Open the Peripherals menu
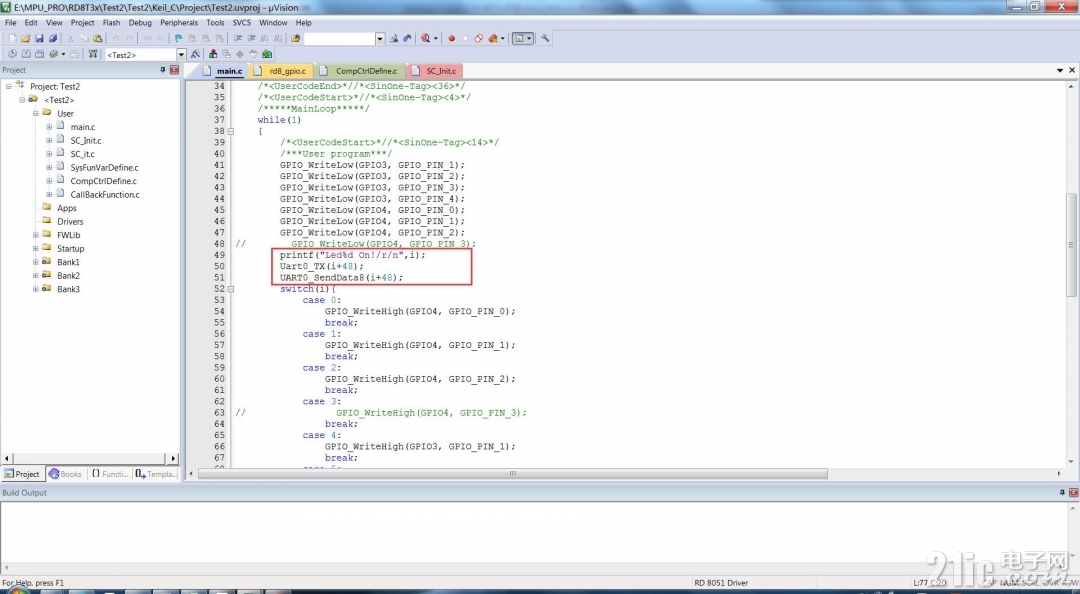 tap(179, 23)
